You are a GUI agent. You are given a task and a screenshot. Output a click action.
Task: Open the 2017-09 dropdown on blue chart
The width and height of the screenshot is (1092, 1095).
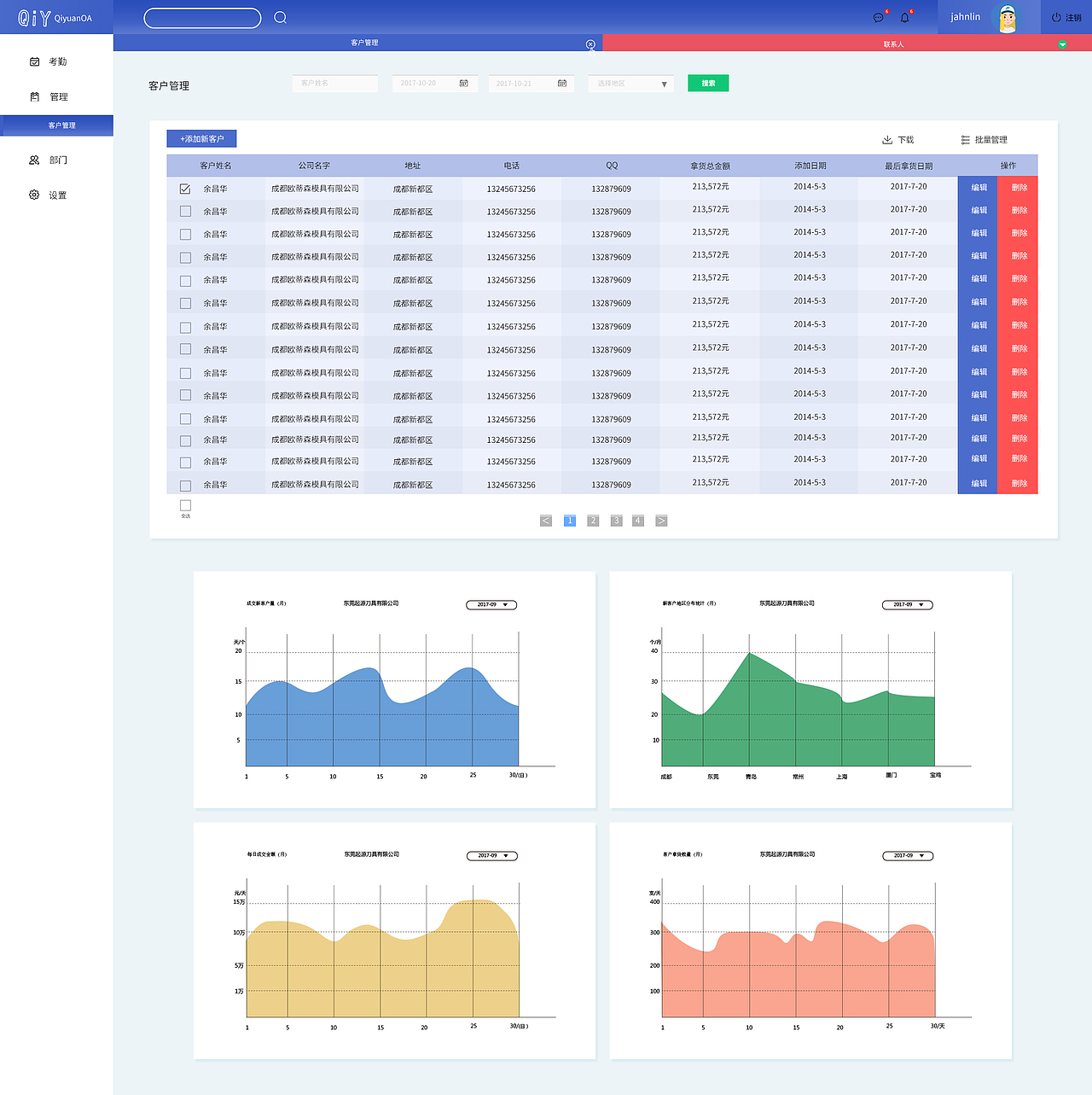pyautogui.click(x=491, y=604)
